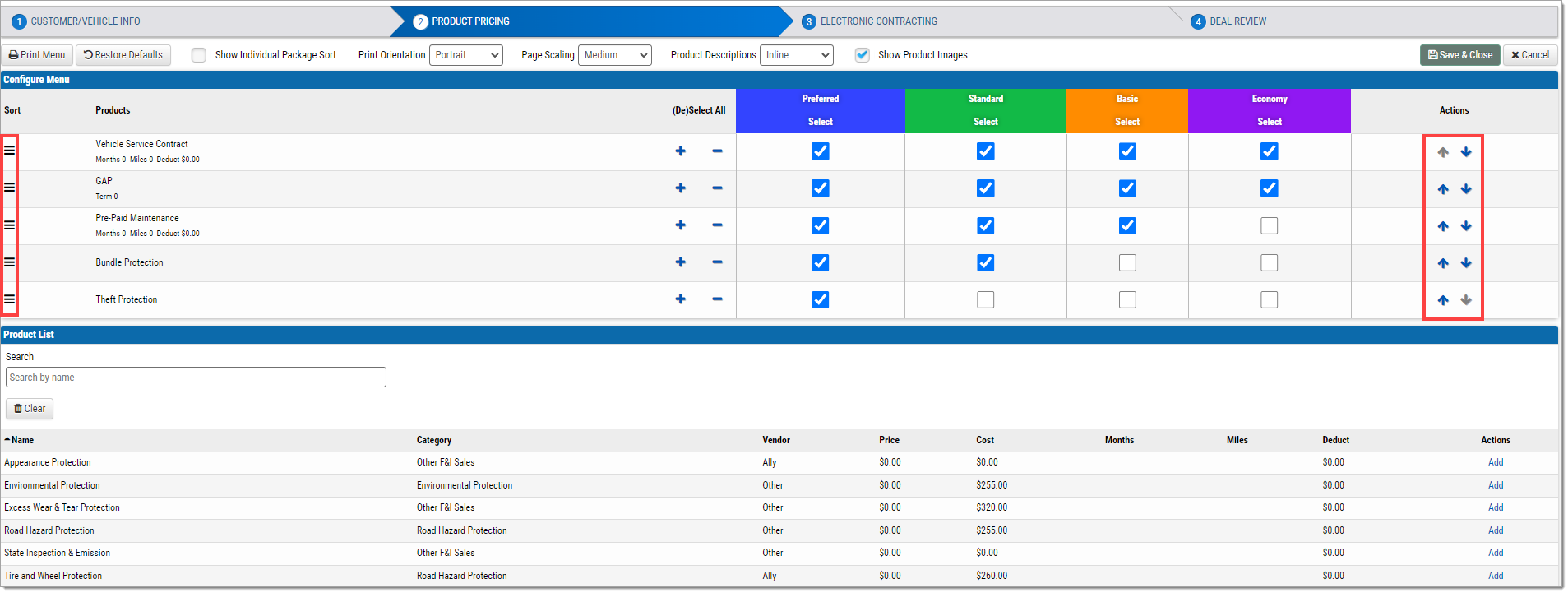Click the Name column sort arrow
Screen dimensions: 1568x593
tap(7, 440)
